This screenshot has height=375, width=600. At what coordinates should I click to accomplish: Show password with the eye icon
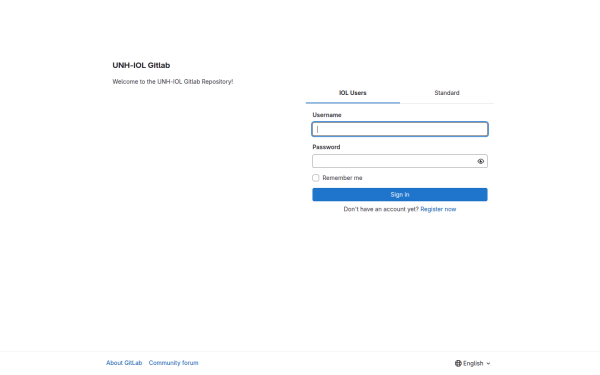click(x=481, y=161)
